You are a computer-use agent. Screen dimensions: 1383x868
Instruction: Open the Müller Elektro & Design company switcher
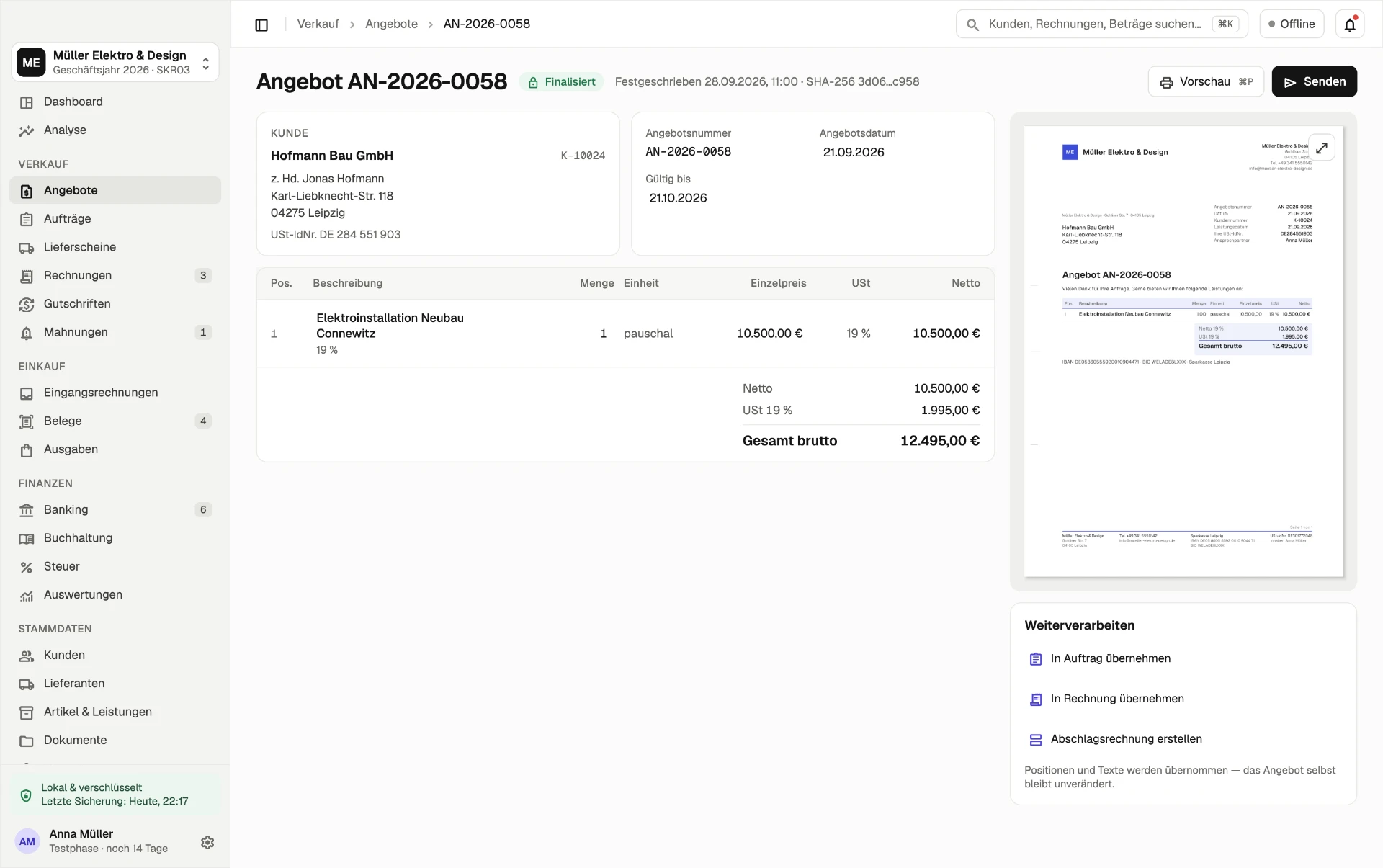pyautogui.click(x=115, y=62)
